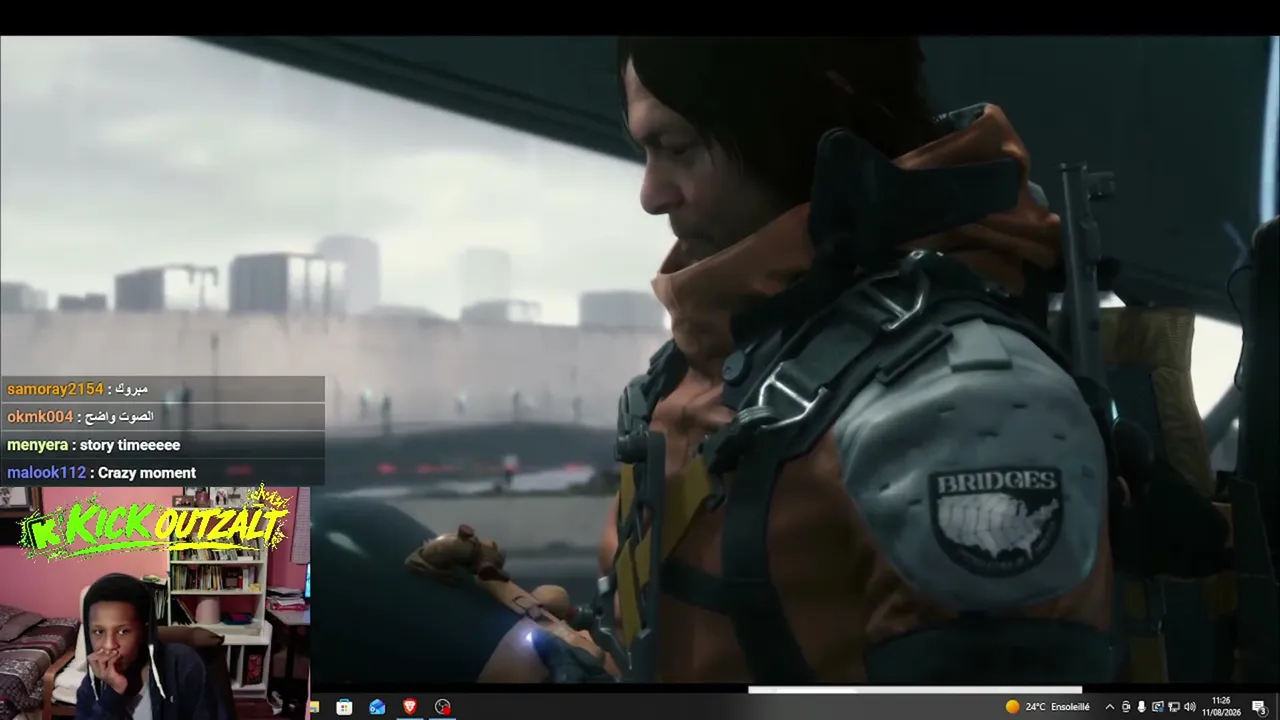Image resolution: width=1280 pixels, height=720 pixels.
Task: Open the Outlook mail app in taskbar
Action: tap(377, 707)
